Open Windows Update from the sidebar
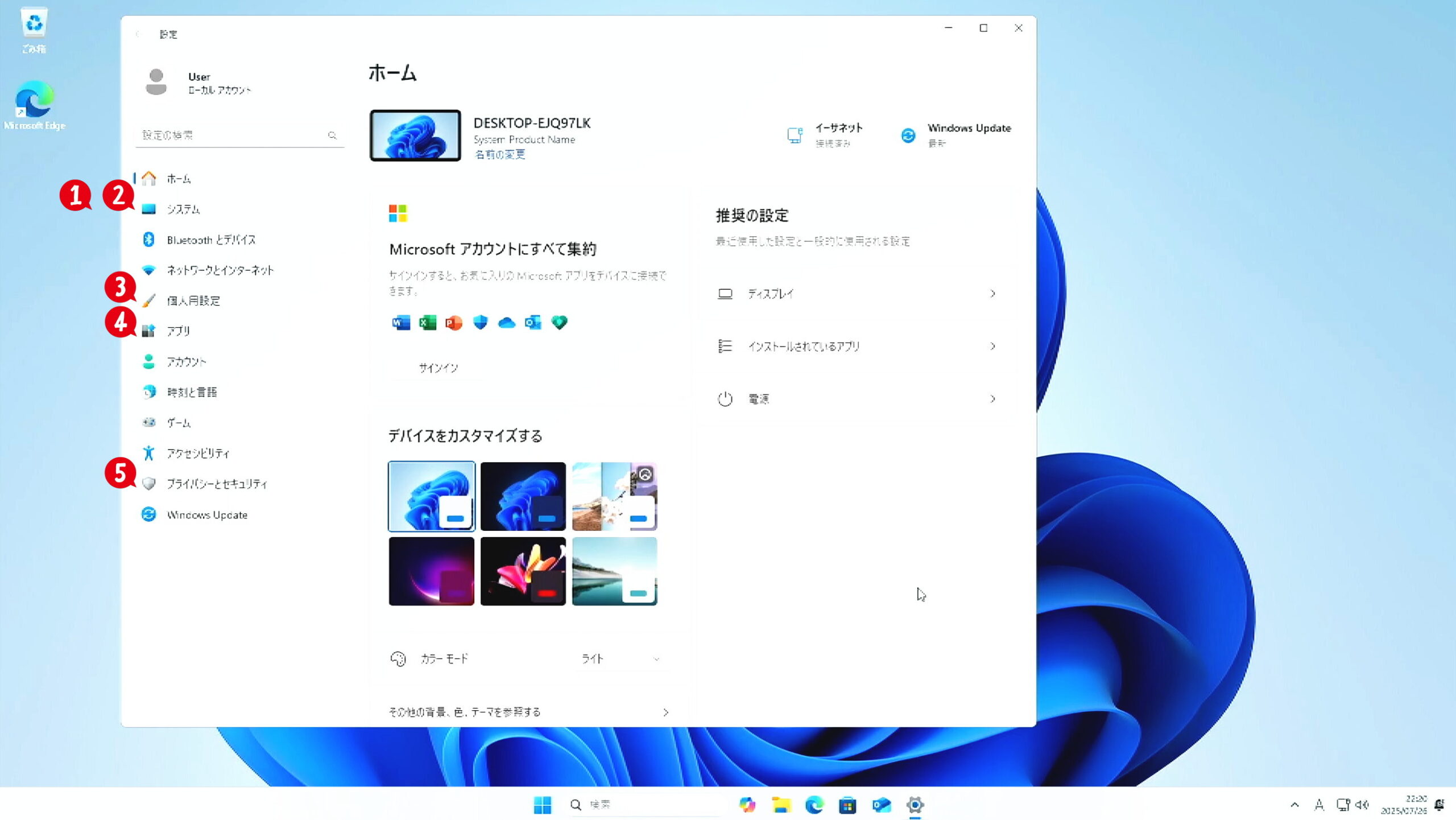 [x=206, y=514]
